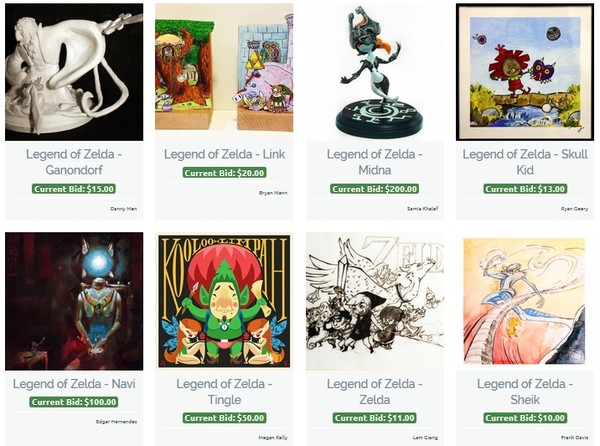This screenshot has height=446, width=600.
Task: Open the black-and-white Zelda ink drawing
Action: click(375, 301)
